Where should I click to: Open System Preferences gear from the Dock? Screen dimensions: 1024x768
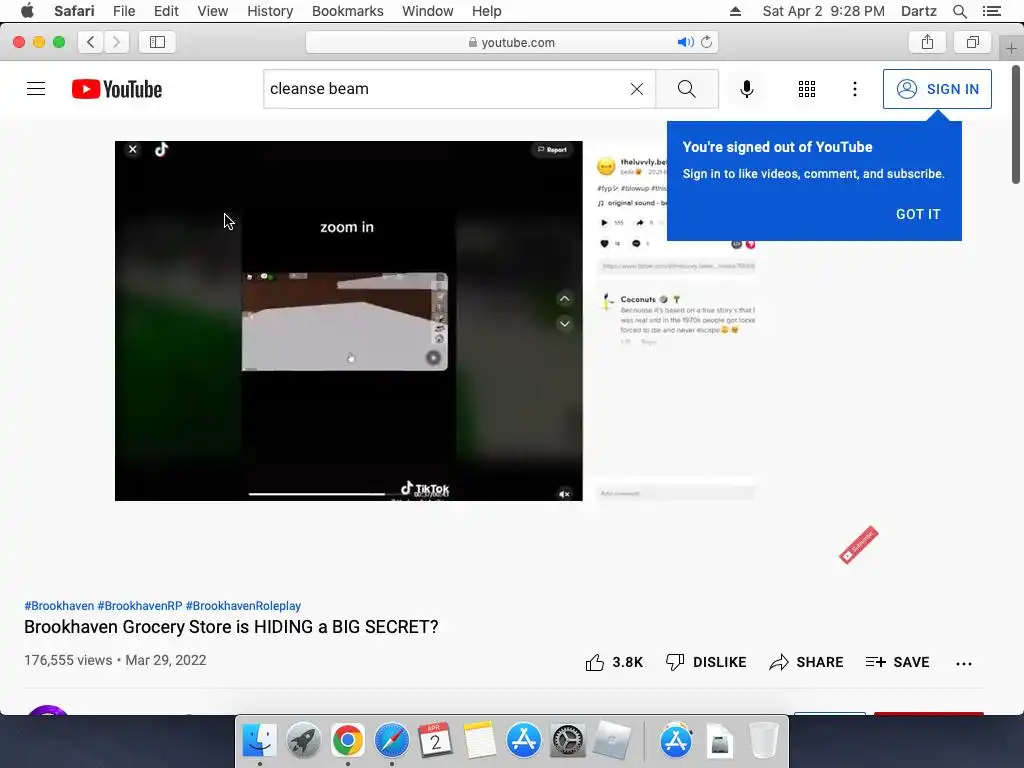[567, 741]
